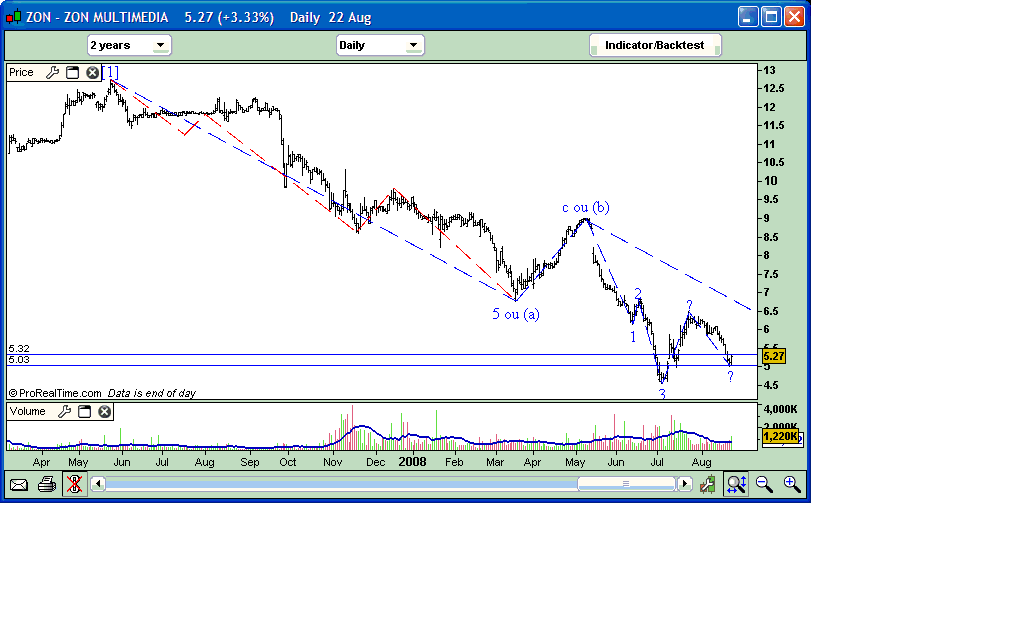Send chart by email envelope icon
The width and height of the screenshot is (1024, 640).
pyautogui.click(x=19, y=485)
